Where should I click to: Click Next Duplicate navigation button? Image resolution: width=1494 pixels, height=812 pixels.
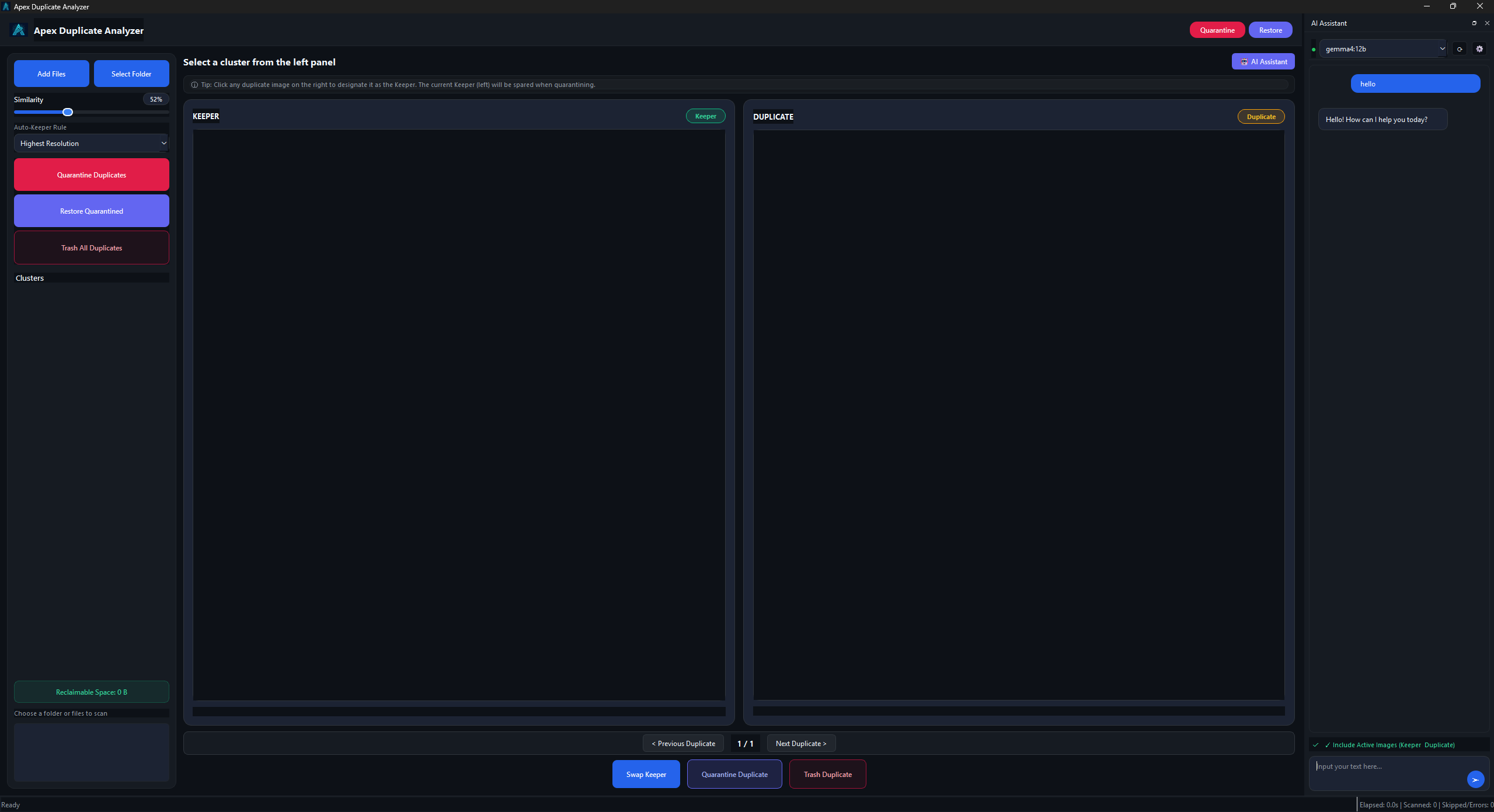click(801, 743)
